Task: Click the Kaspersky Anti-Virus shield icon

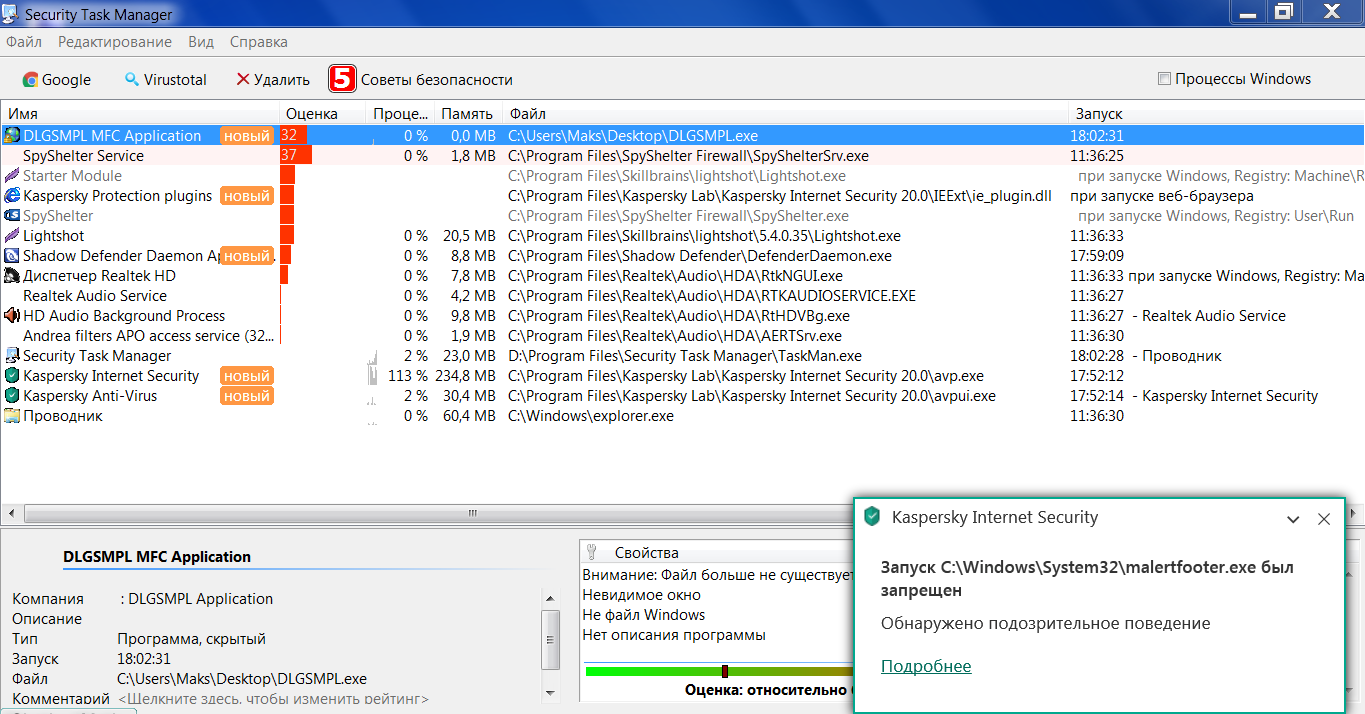Action: coord(12,396)
